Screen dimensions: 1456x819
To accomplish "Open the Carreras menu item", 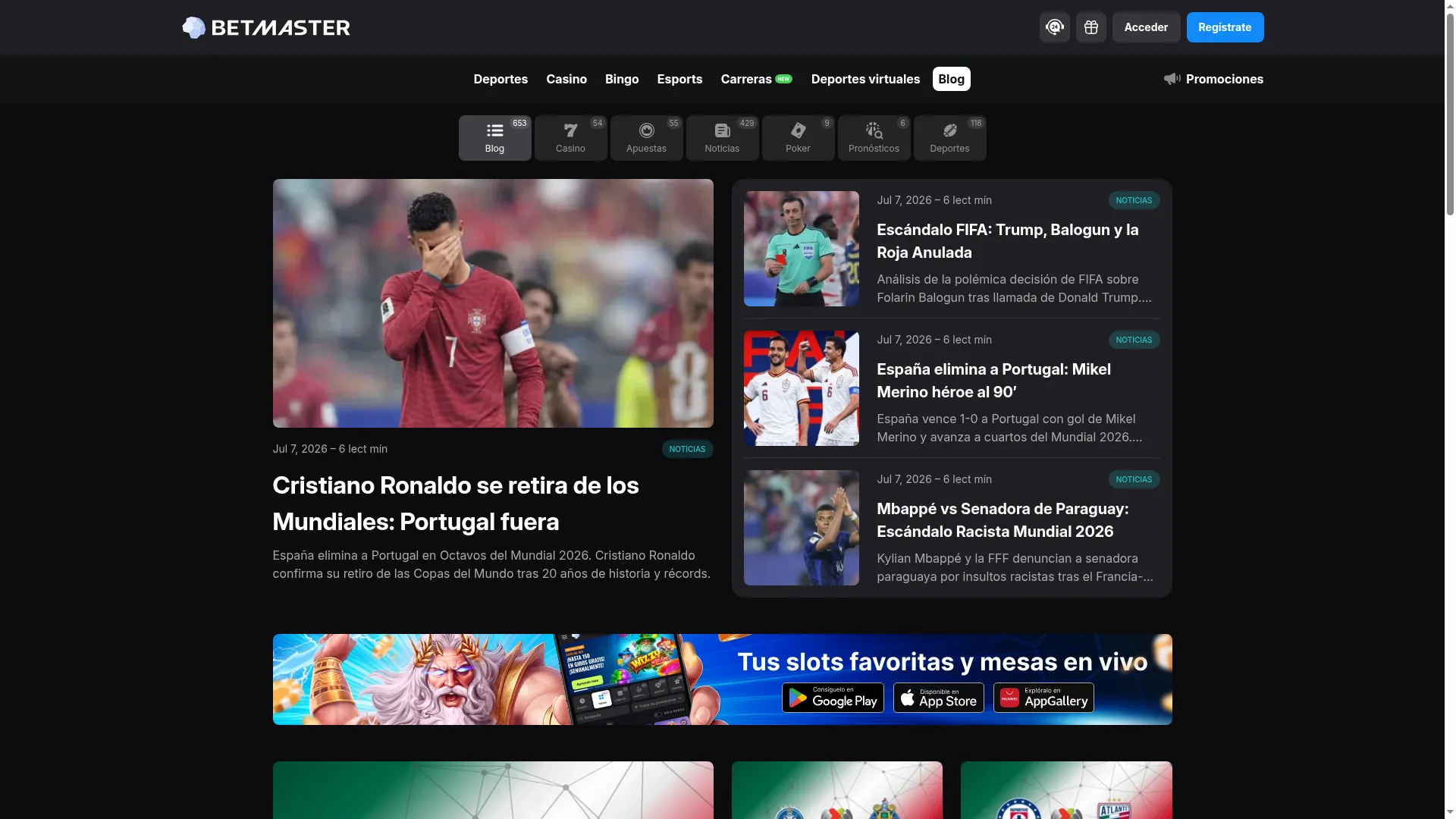I will [x=756, y=79].
